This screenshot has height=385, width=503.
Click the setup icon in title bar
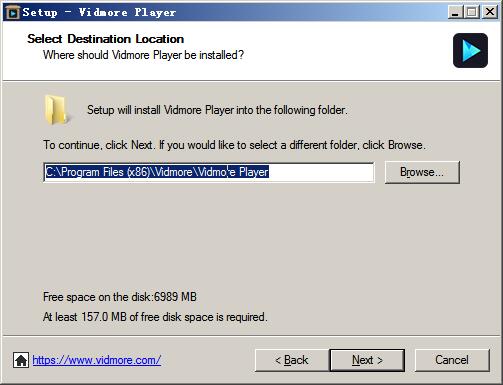(x=13, y=13)
